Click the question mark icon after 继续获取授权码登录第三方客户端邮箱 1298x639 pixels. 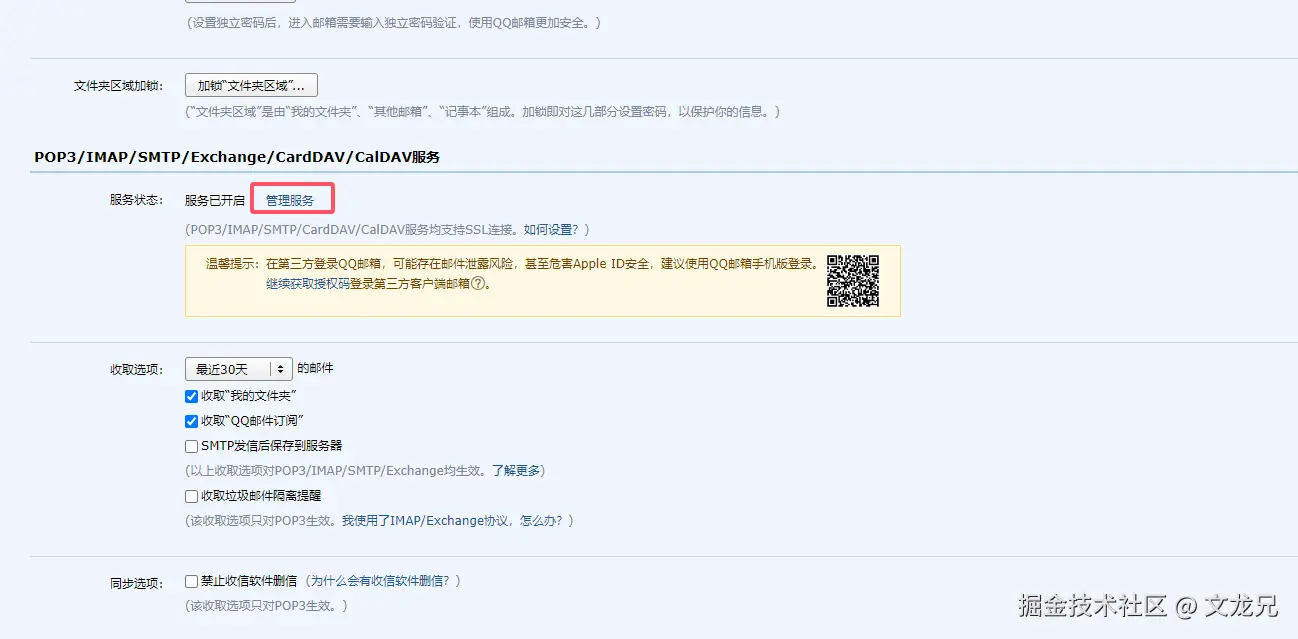click(479, 283)
